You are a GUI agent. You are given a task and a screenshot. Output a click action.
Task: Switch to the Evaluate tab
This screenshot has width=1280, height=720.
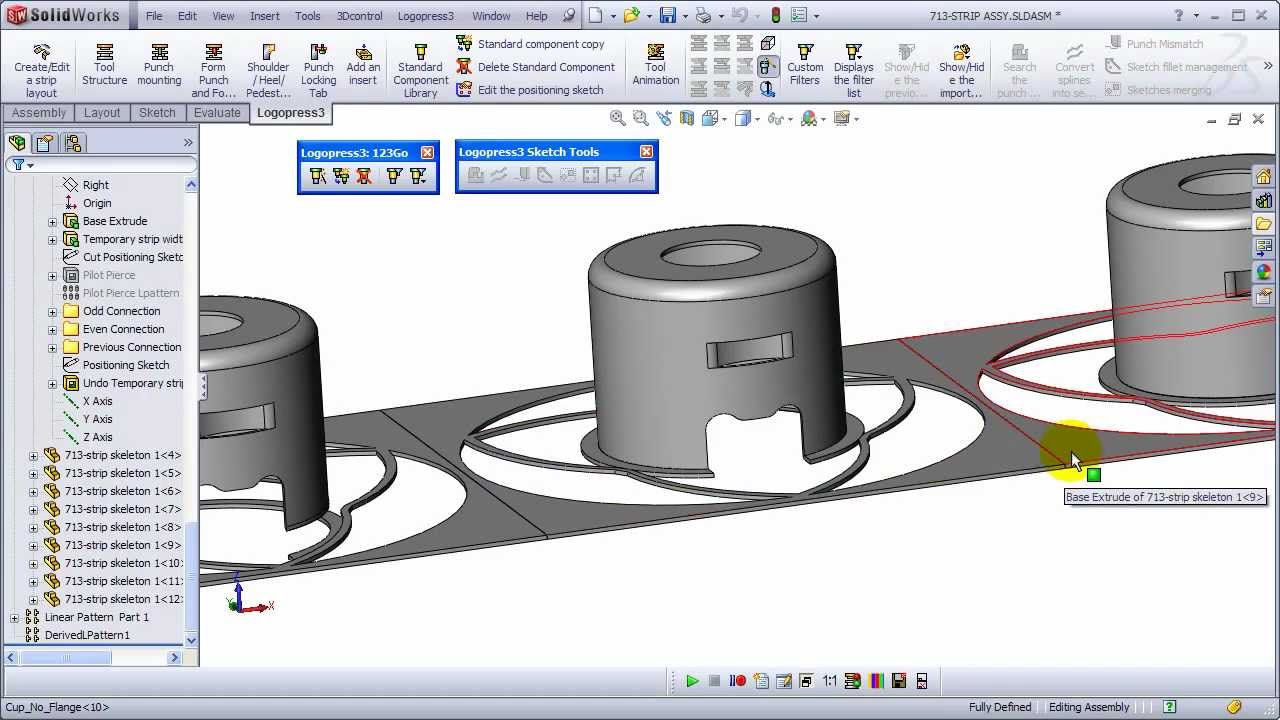(x=217, y=113)
